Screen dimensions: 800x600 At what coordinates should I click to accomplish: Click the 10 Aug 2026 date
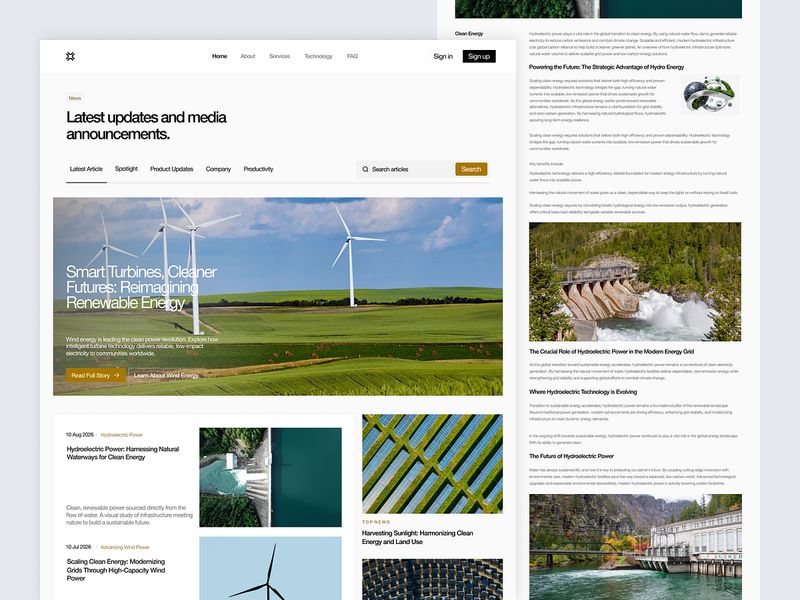pos(80,435)
